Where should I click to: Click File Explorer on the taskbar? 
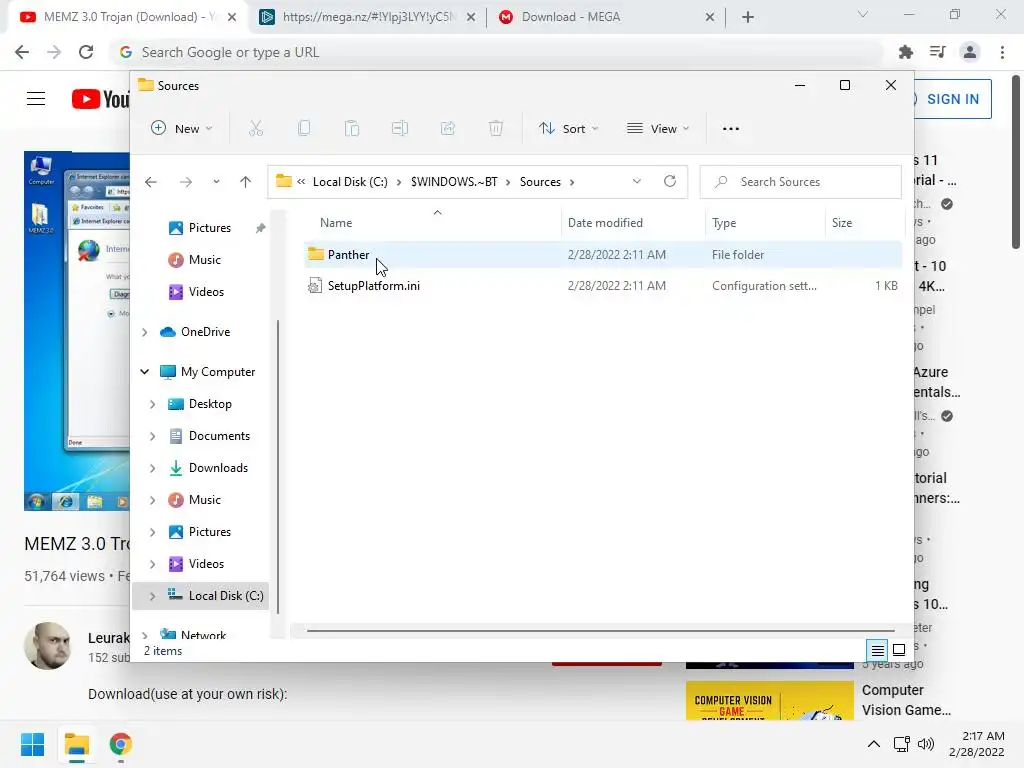pyautogui.click(x=76, y=744)
